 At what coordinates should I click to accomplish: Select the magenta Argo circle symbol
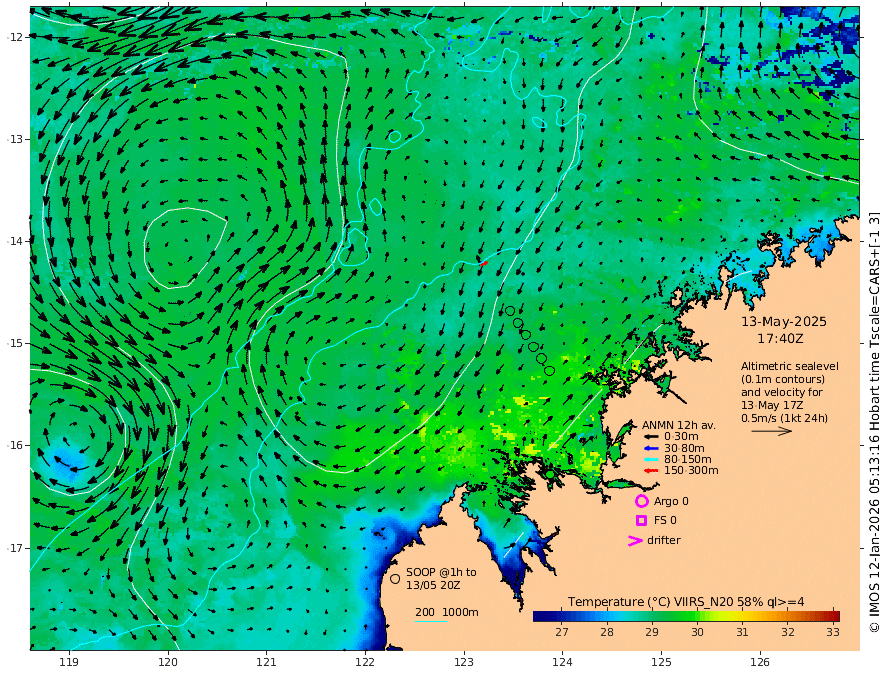[x=641, y=501]
